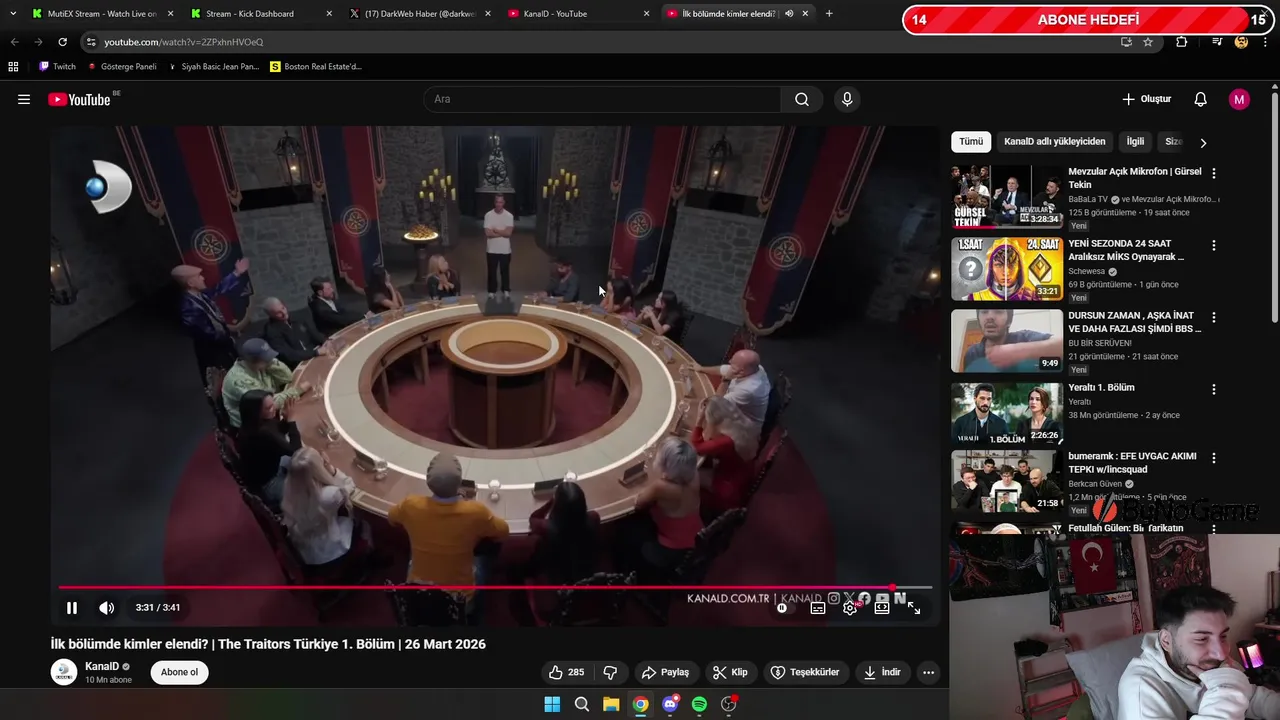Open the Gösterge Paneli bookmark
This screenshot has height=720, width=1280.
(122, 67)
